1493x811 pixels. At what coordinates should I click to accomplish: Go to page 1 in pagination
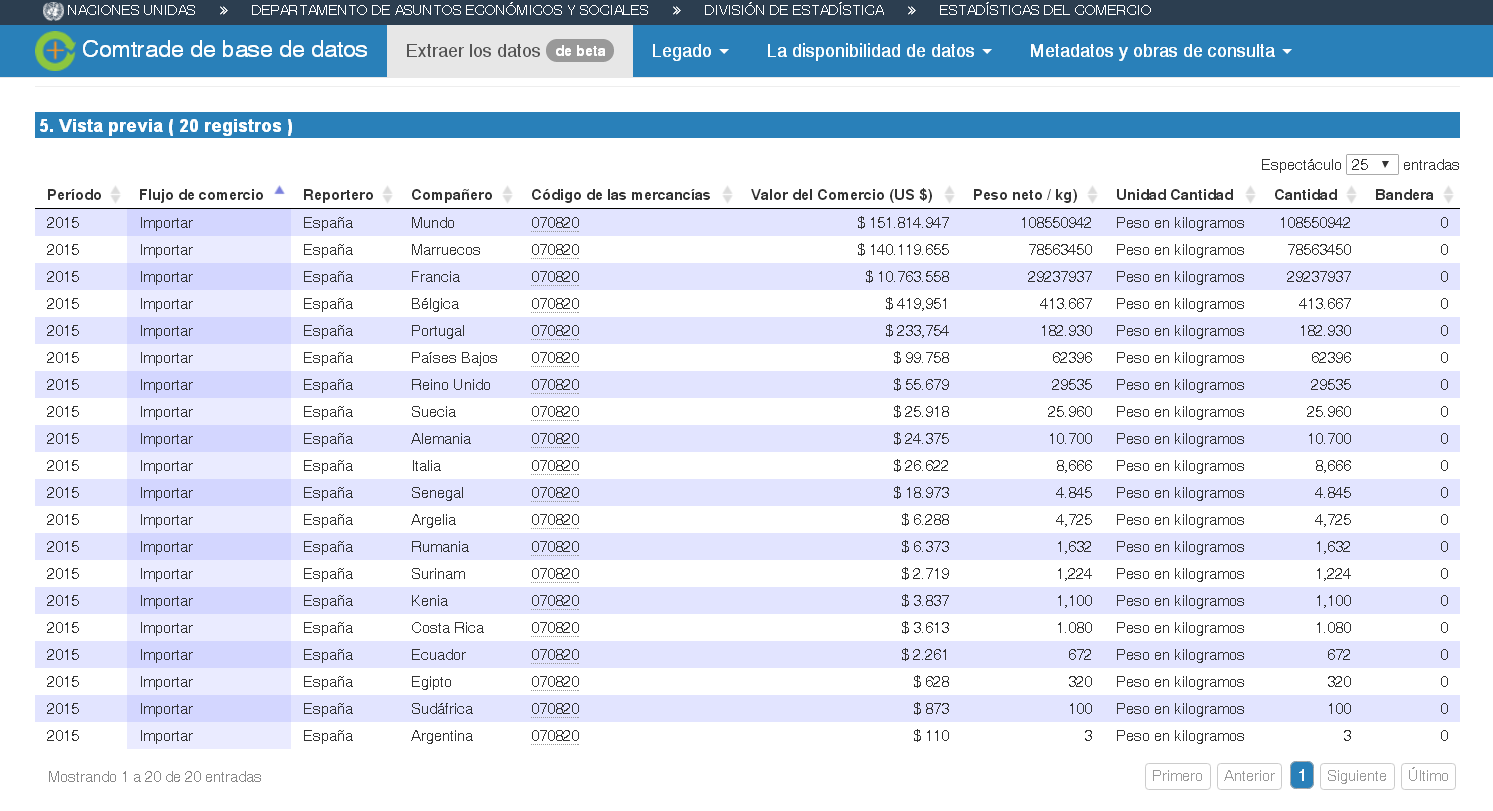1301,776
